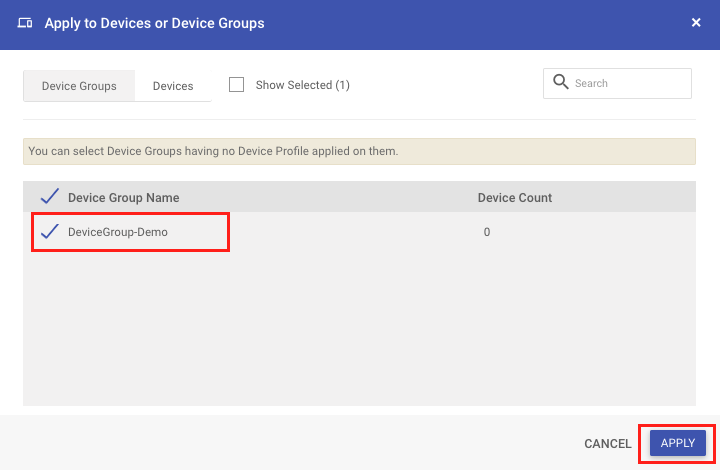
Task: Toggle the select-all checkmark in the table header
Action: (50, 196)
